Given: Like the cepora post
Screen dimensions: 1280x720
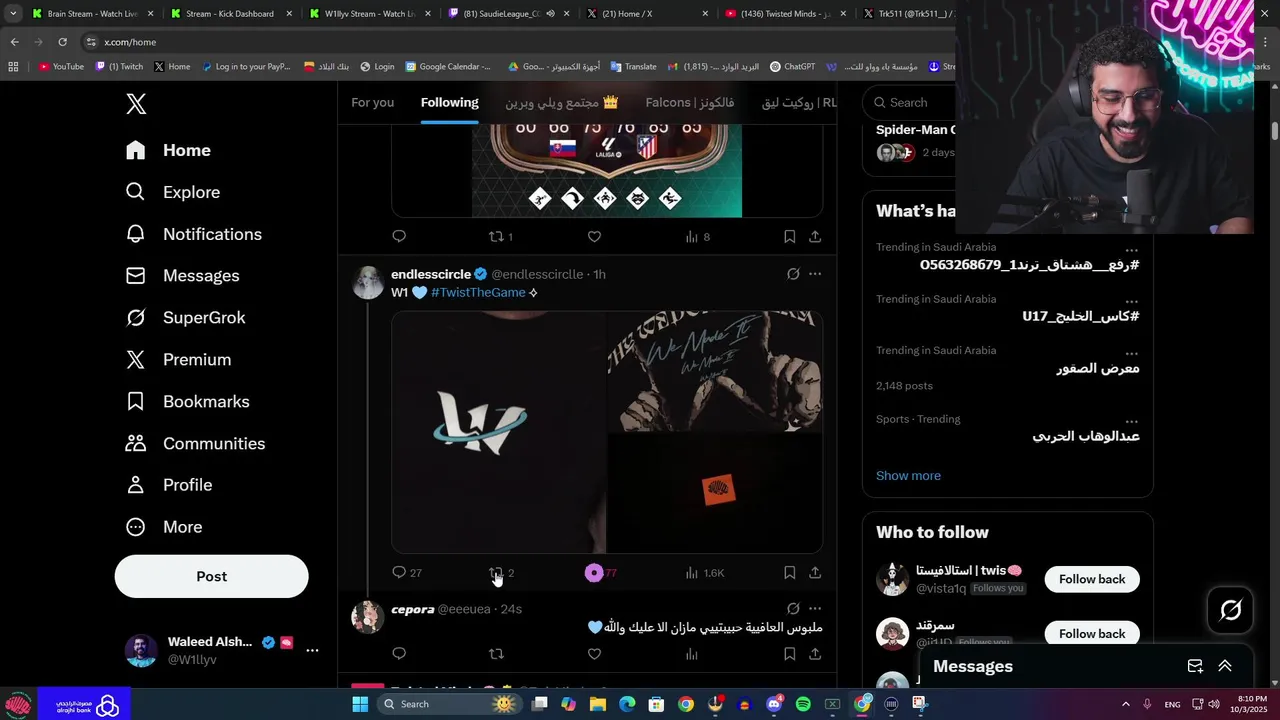Looking at the screenshot, I should pyautogui.click(x=594, y=654).
